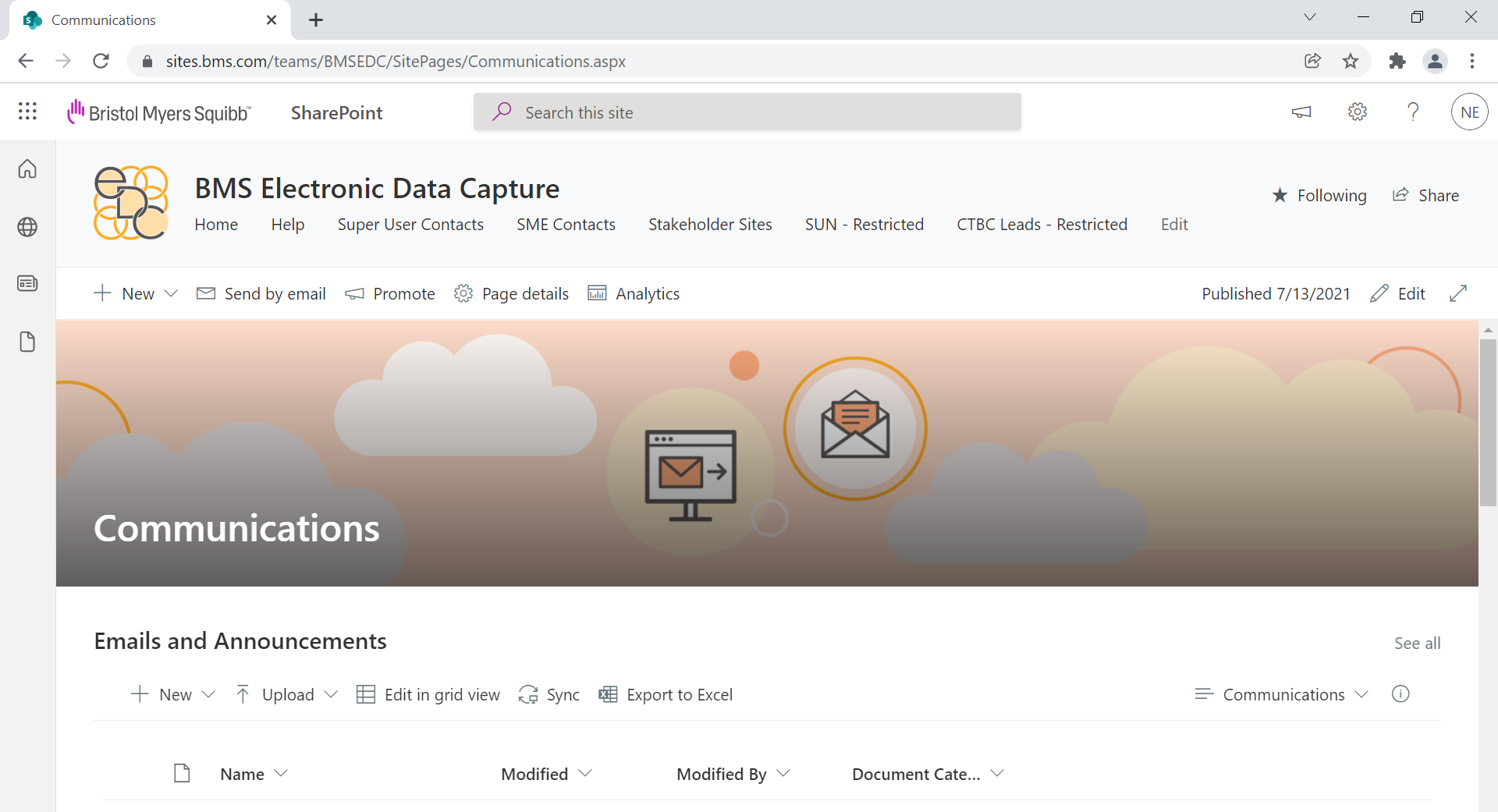This screenshot has height=812, width=1498.
Task: Click Send by email
Action: coord(261,293)
